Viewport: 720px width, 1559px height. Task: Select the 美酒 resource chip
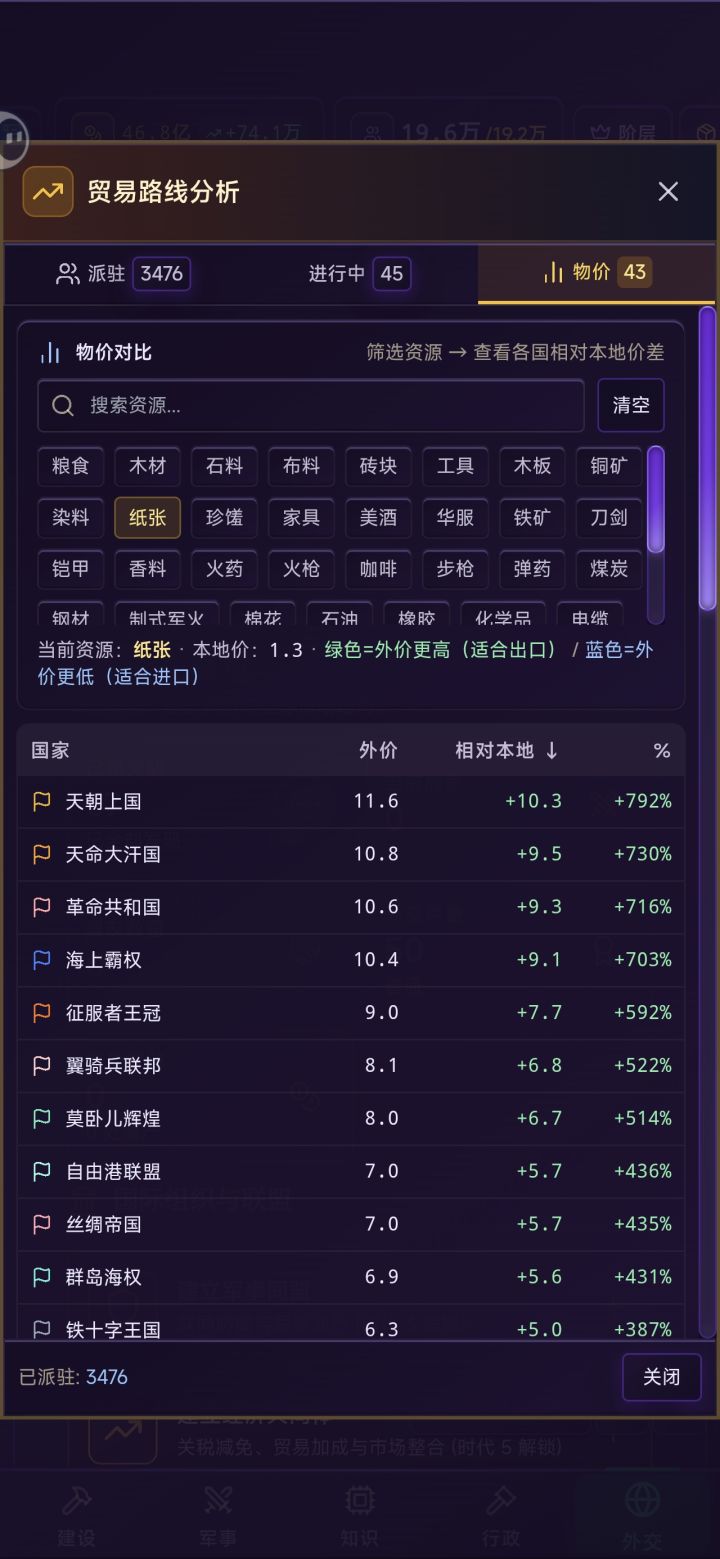pyautogui.click(x=379, y=517)
